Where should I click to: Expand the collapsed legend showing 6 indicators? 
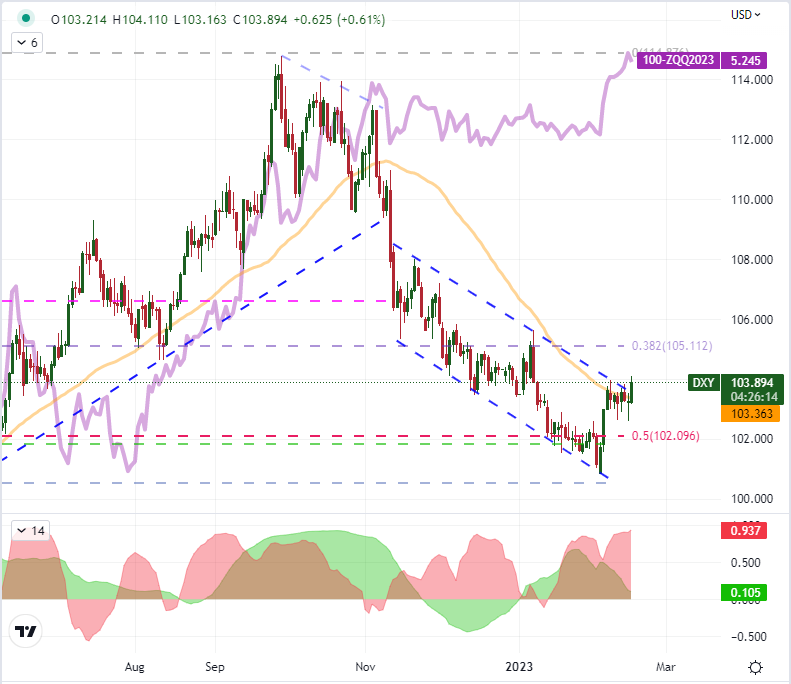(x=25, y=43)
